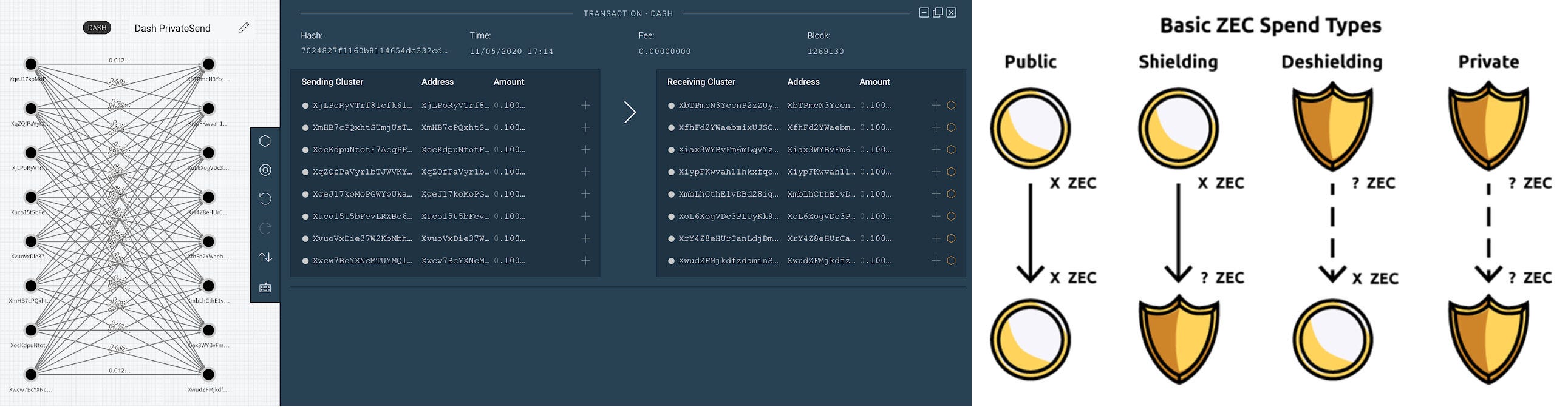
Task: Click the pencil icon beside Dash PrivateSend
Action: [244, 27]
